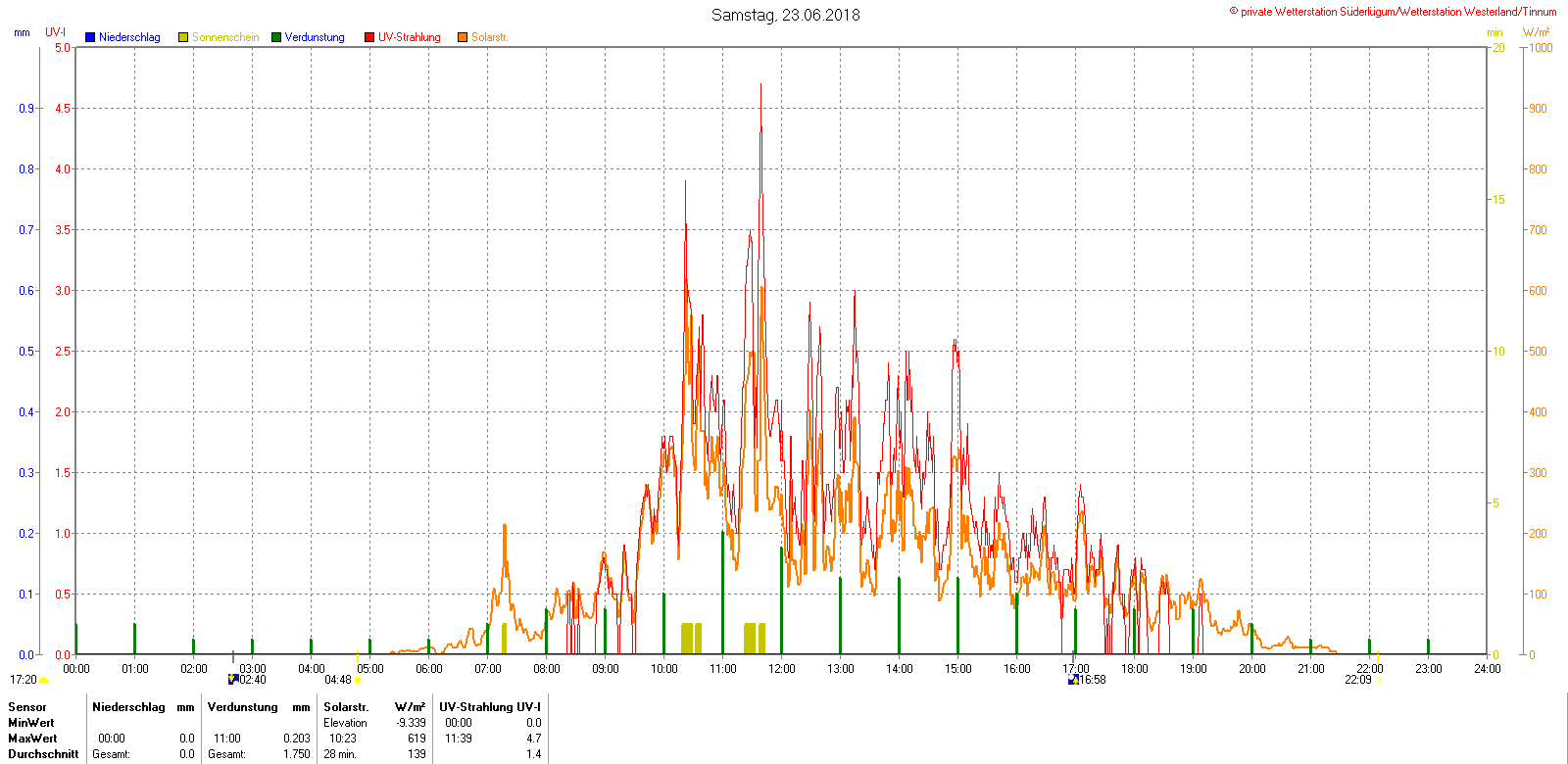Click the chart title Samstag, 23.06.2018
The height and width of the screenshot is (764, 1568).
pyautogui.click(x=786, y=15)
